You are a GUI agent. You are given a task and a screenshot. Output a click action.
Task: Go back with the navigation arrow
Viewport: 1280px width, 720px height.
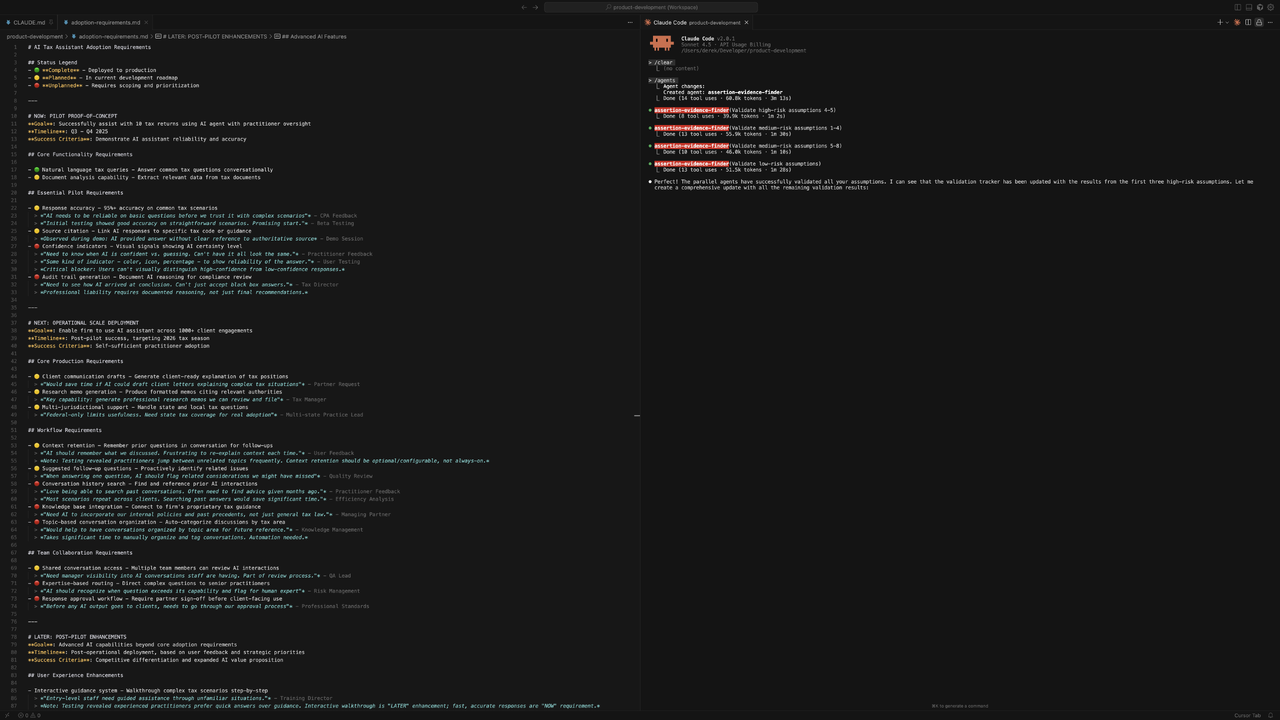point(523,7)
